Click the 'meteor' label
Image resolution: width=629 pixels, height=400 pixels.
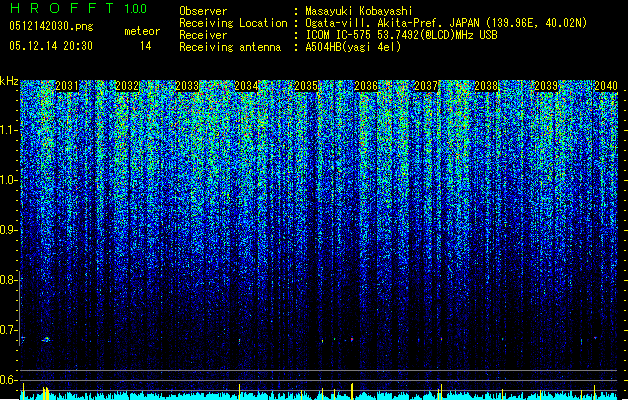(142, 31)
